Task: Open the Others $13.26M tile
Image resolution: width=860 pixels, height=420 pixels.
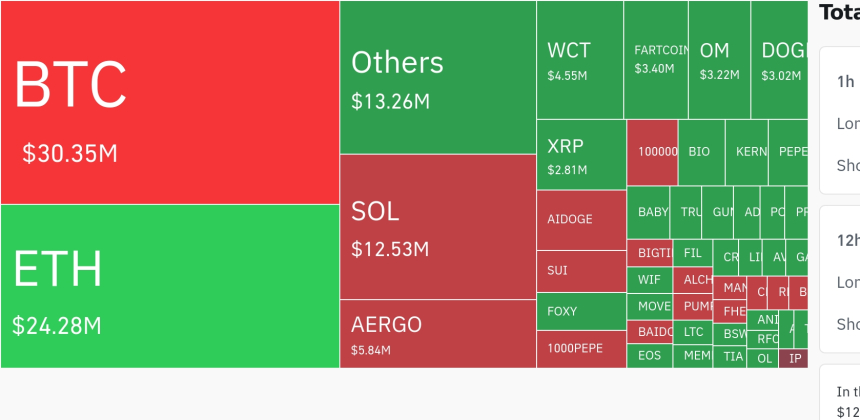Action: pyautogui.click(x=438, y=78)
